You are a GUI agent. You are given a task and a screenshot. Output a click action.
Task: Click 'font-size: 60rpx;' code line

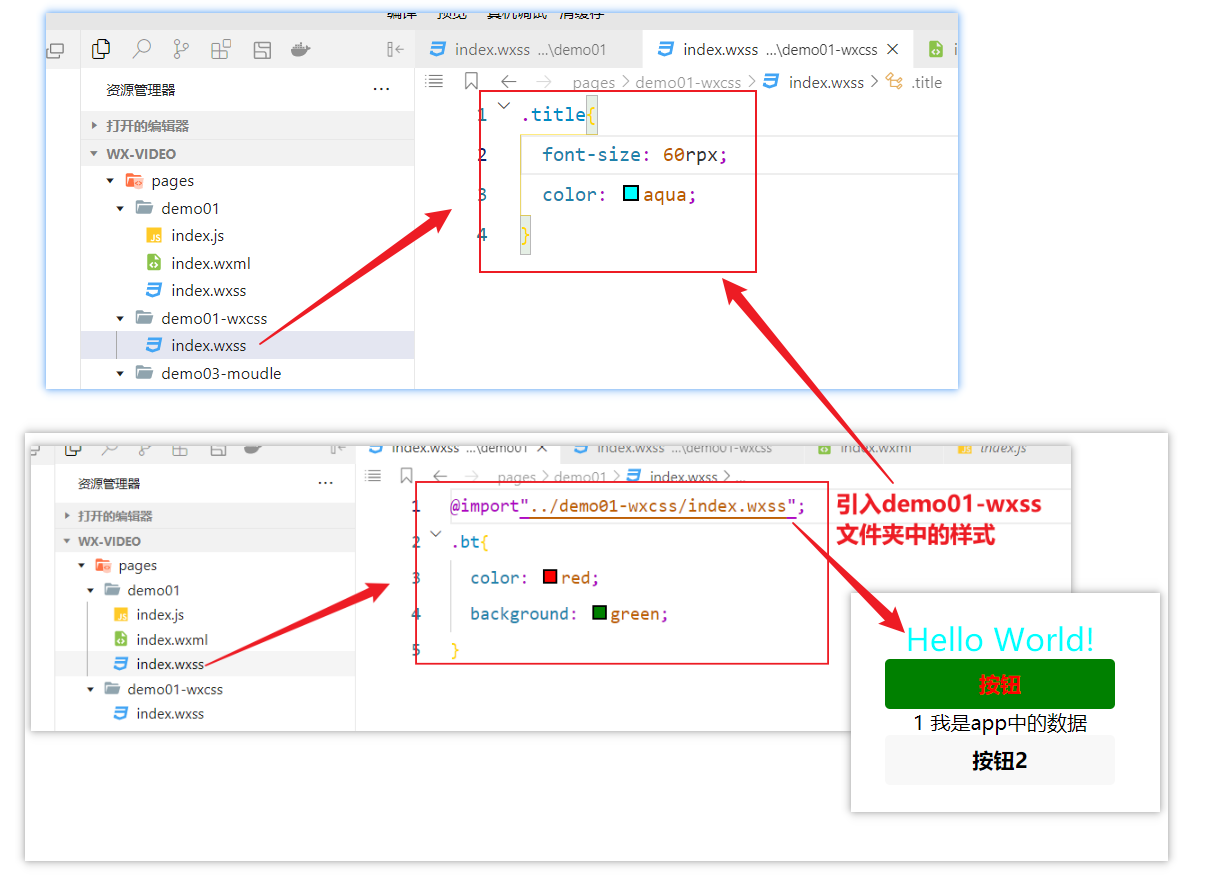(635, 155)
